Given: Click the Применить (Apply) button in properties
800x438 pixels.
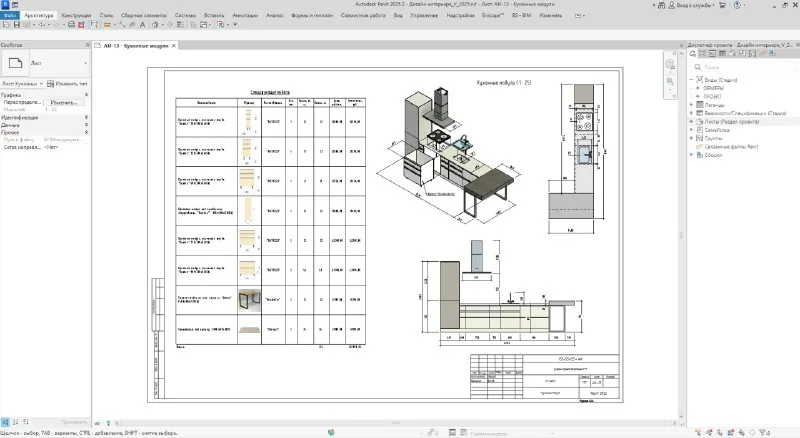Looking at the screenshot, I should (74, 422).
